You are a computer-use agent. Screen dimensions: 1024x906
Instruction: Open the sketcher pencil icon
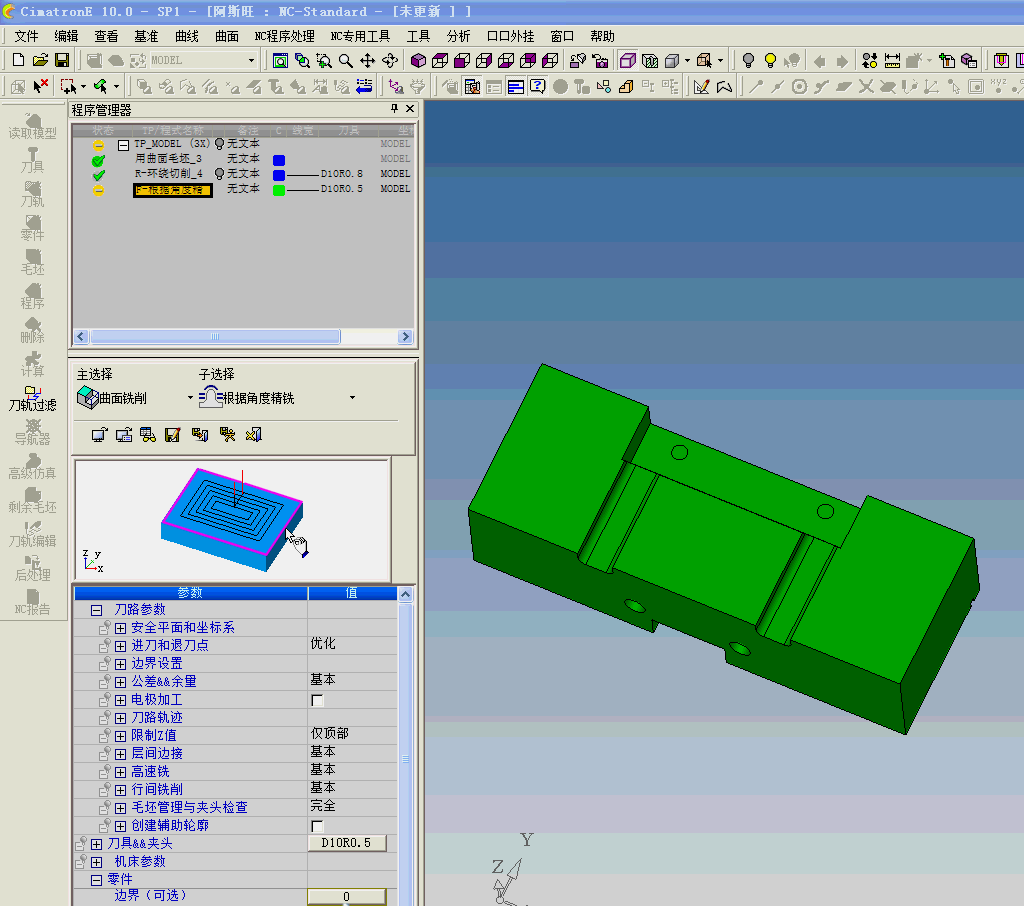[x=701, y=86]
